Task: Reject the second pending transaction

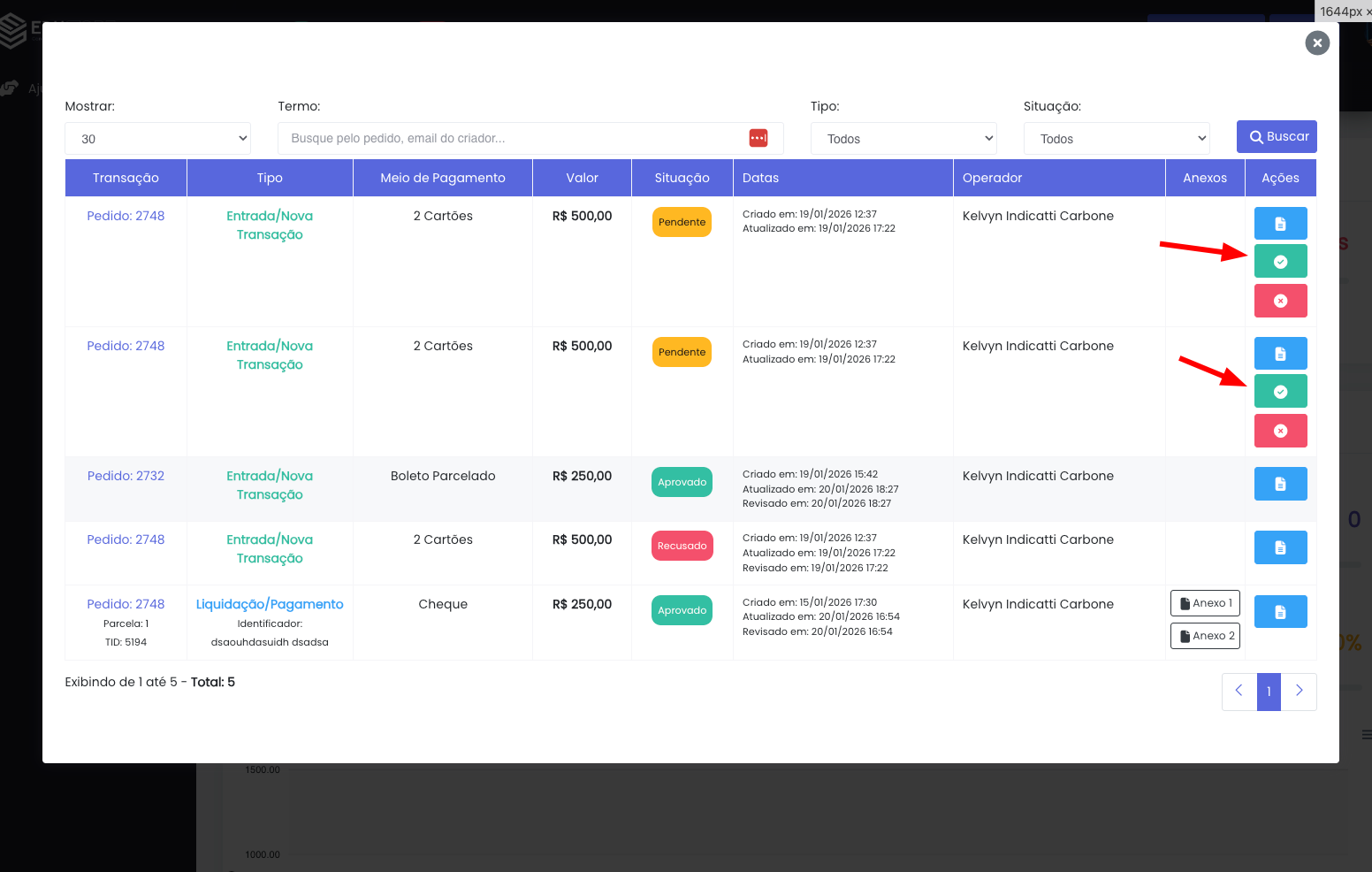Action: pyautogui.click(x=1280, y=432)
